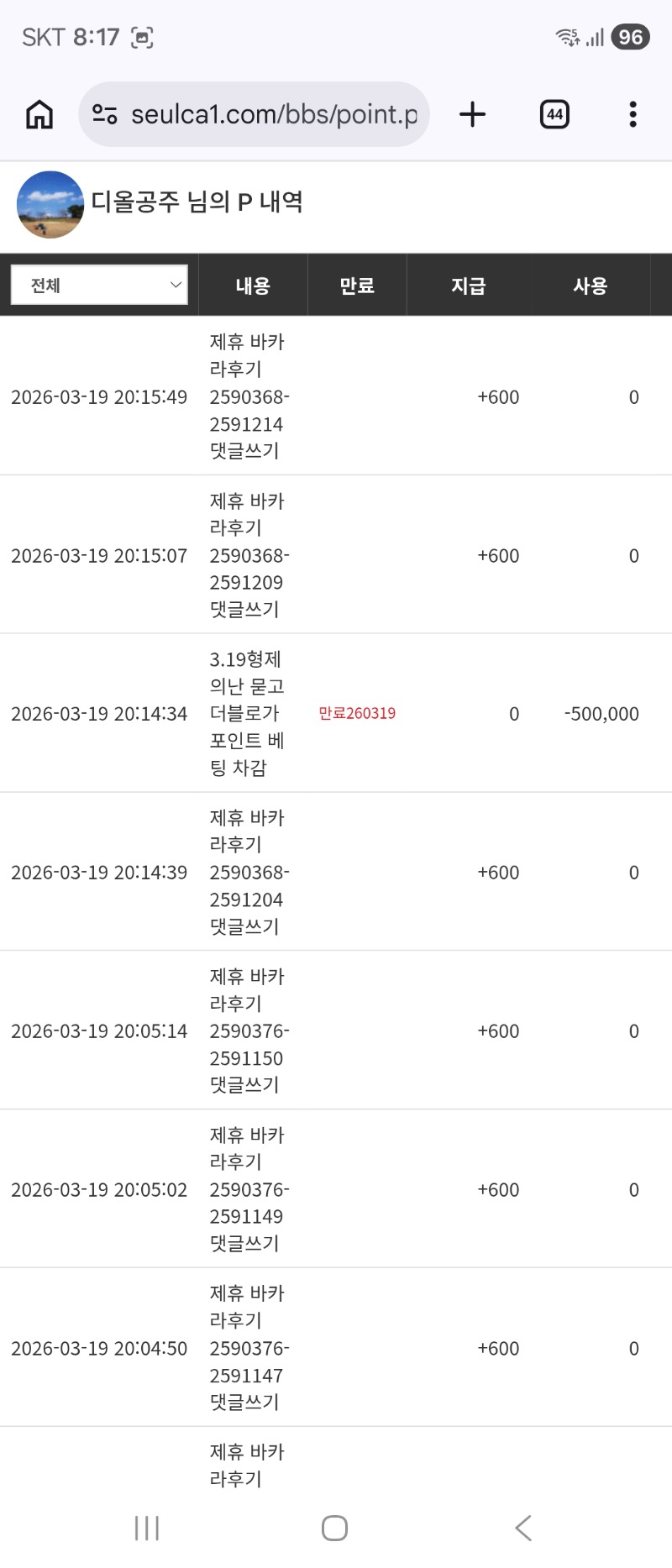Tap the Android back navigation arrow
This screenshot has width=672, height=1568.
click(523, 1528)
